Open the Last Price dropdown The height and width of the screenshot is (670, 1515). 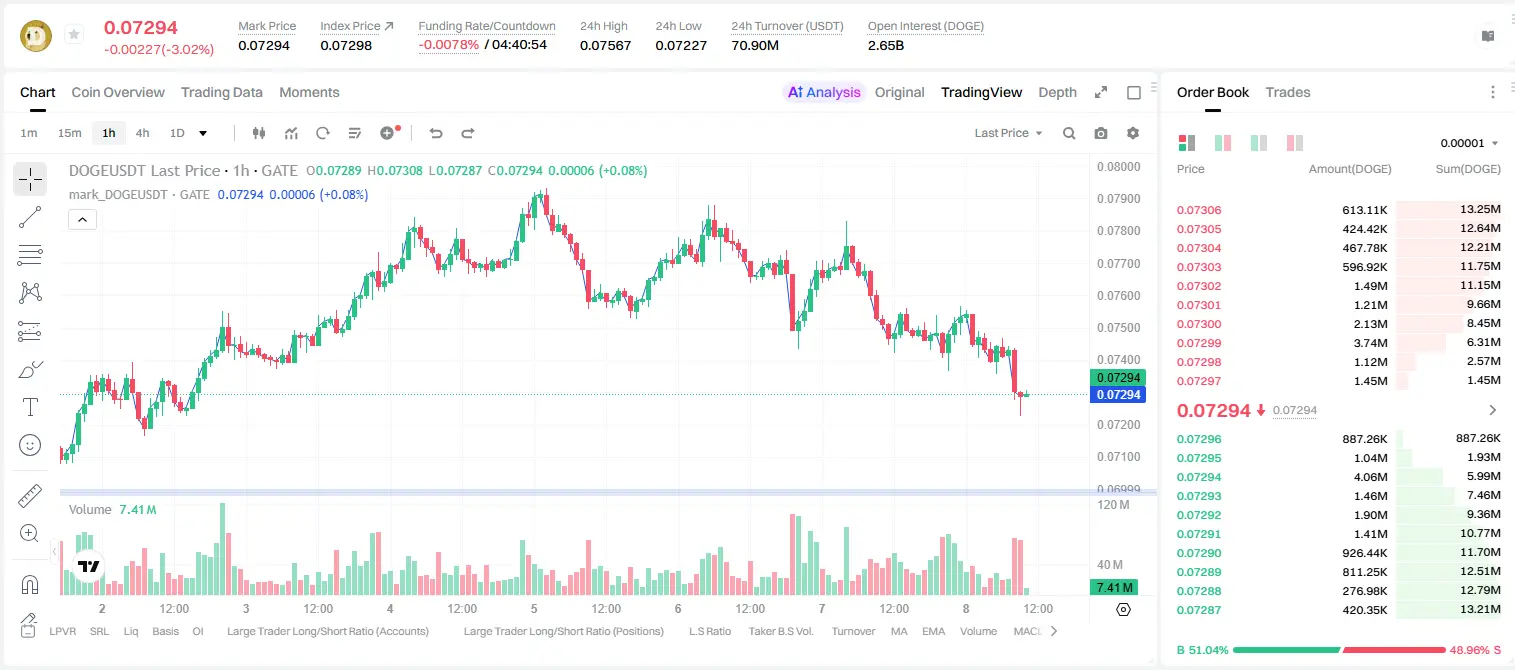pyautogui.click(x=1008, y=133)
